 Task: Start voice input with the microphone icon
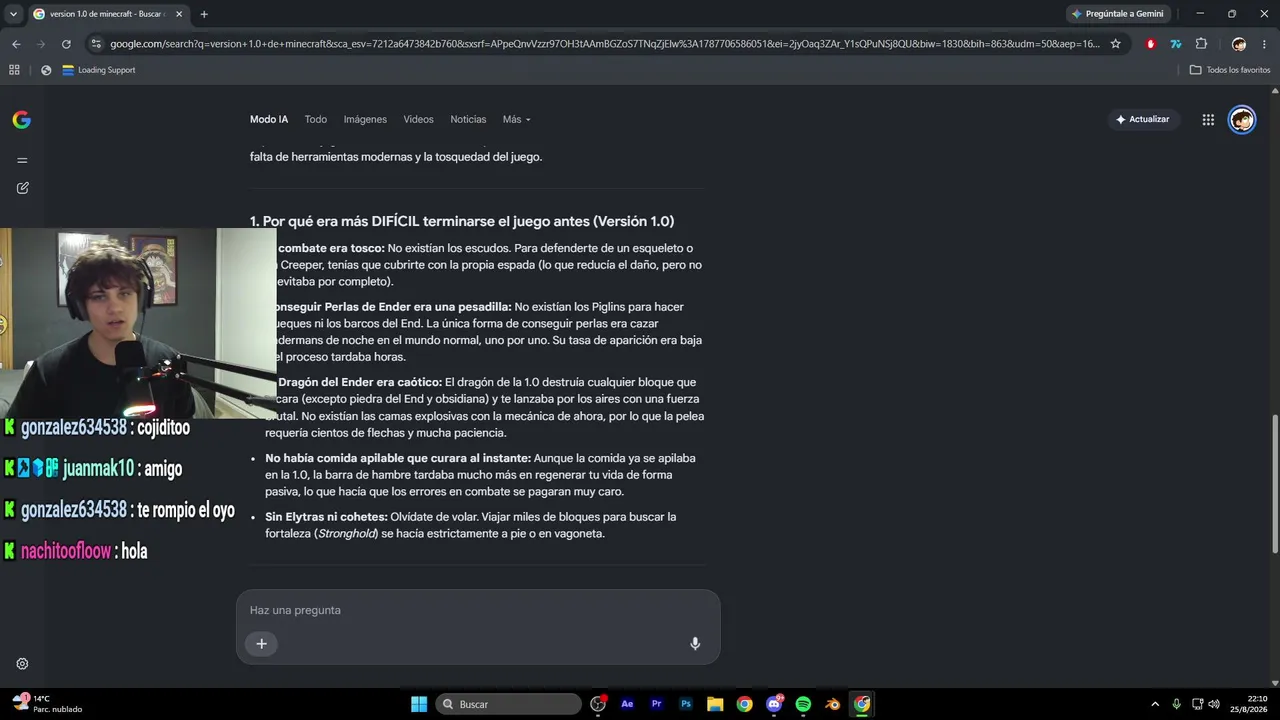[695, 644]
